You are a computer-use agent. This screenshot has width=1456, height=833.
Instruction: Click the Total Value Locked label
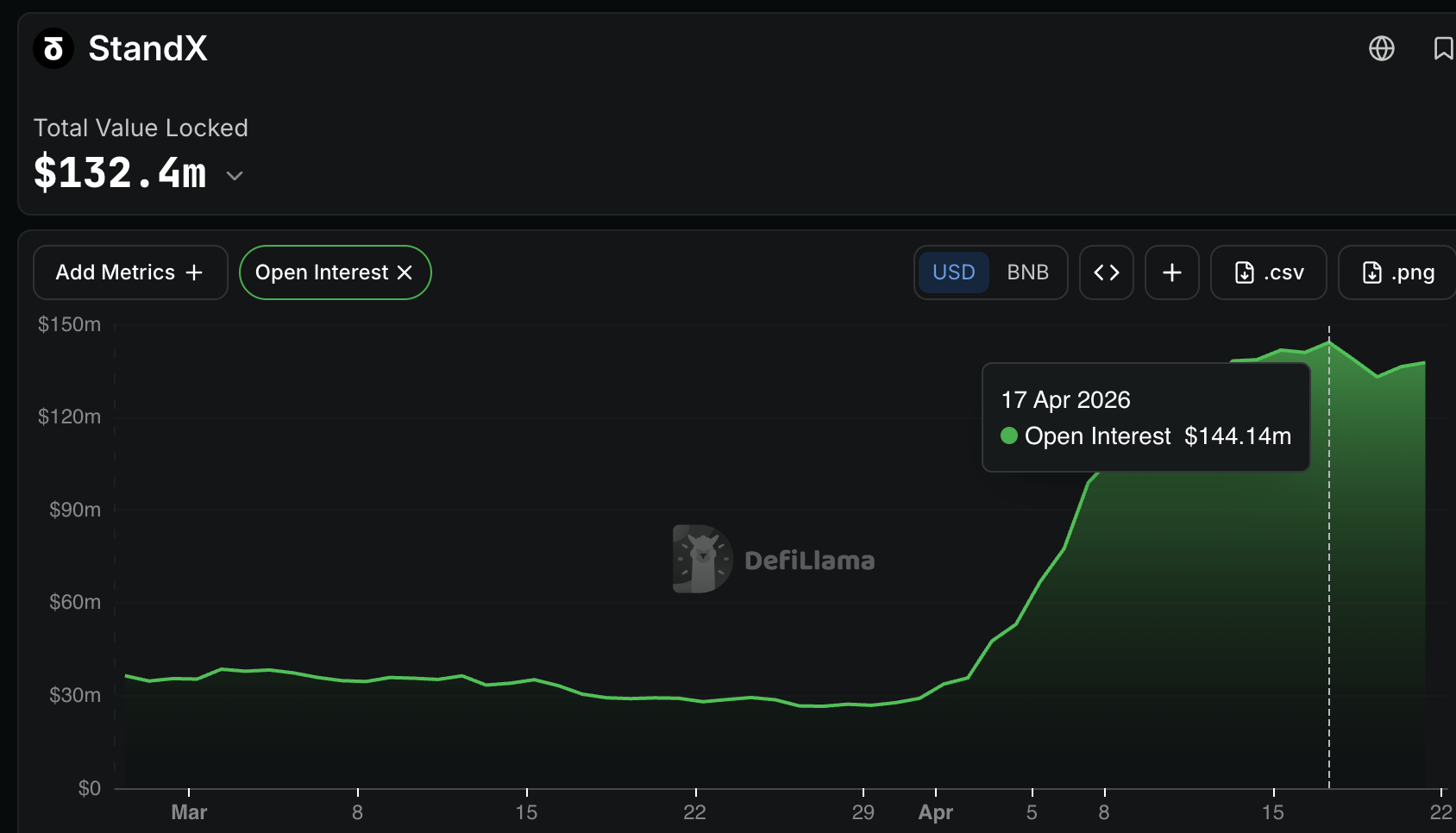click(141, 128)
